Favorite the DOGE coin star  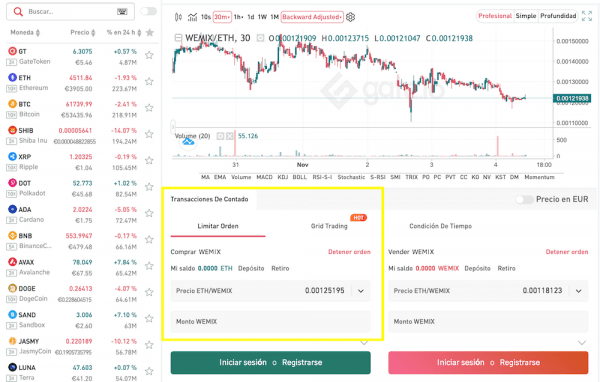pos(149,292)
